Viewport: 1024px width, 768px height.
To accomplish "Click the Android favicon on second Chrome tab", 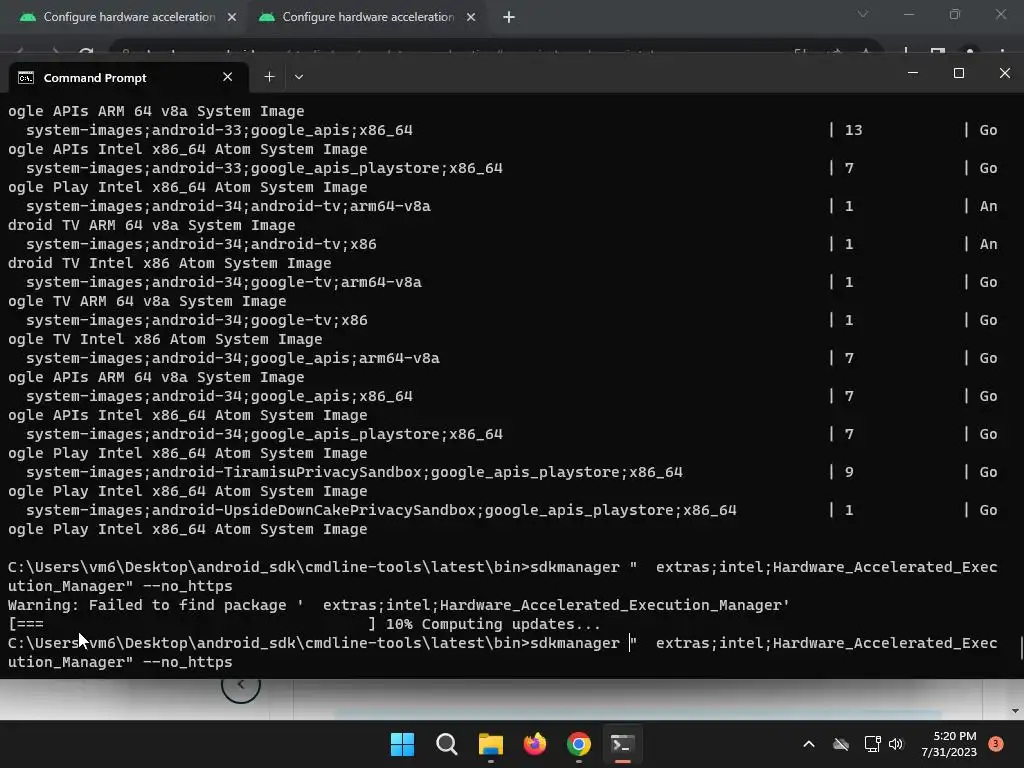I will [267, 17].
